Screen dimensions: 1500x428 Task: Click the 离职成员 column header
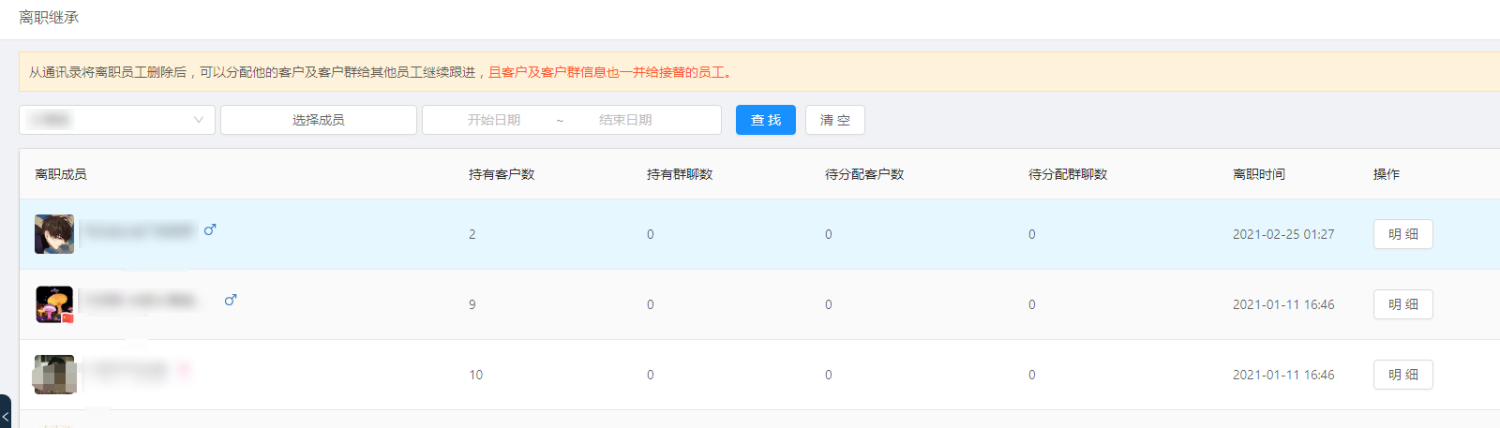click(x=60, y=174)
